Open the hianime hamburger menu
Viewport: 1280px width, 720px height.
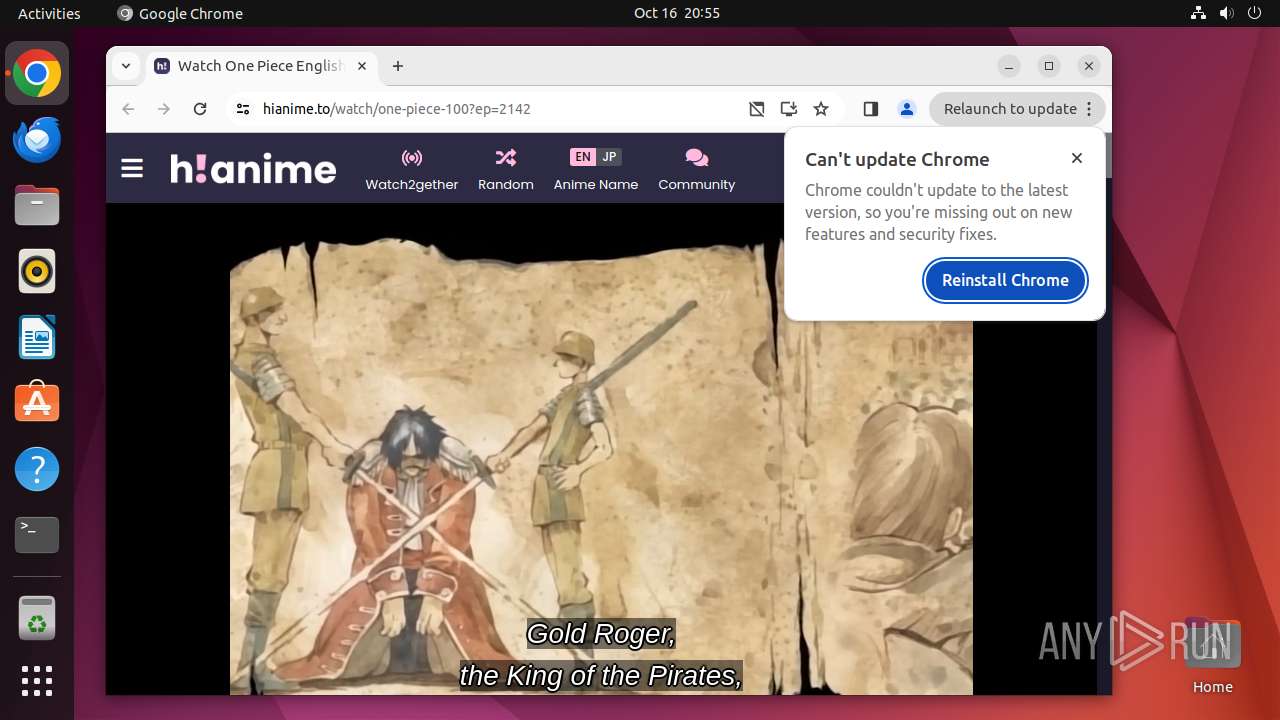point(132,168)
